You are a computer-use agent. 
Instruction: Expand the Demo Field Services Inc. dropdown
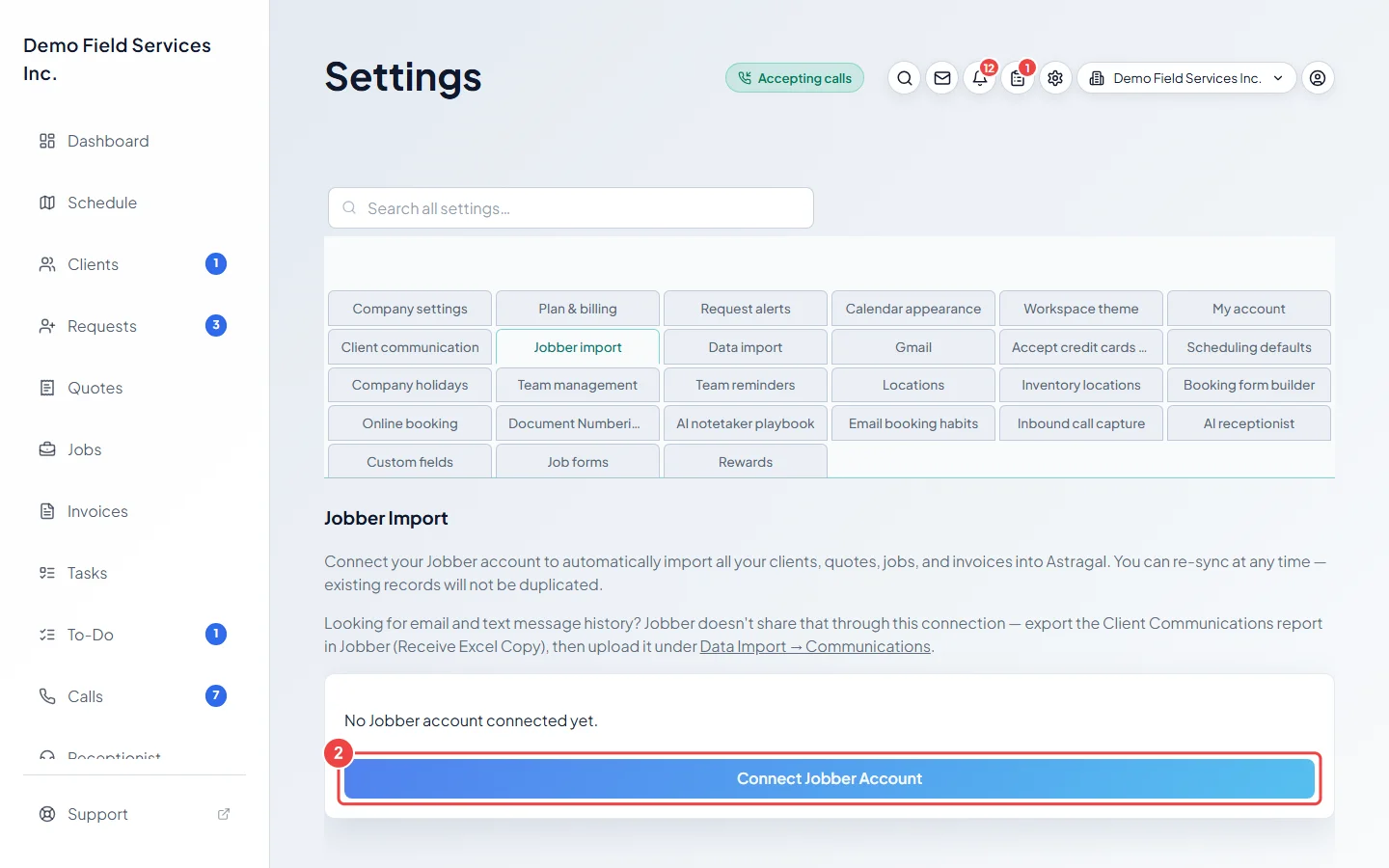point(1186,78)
